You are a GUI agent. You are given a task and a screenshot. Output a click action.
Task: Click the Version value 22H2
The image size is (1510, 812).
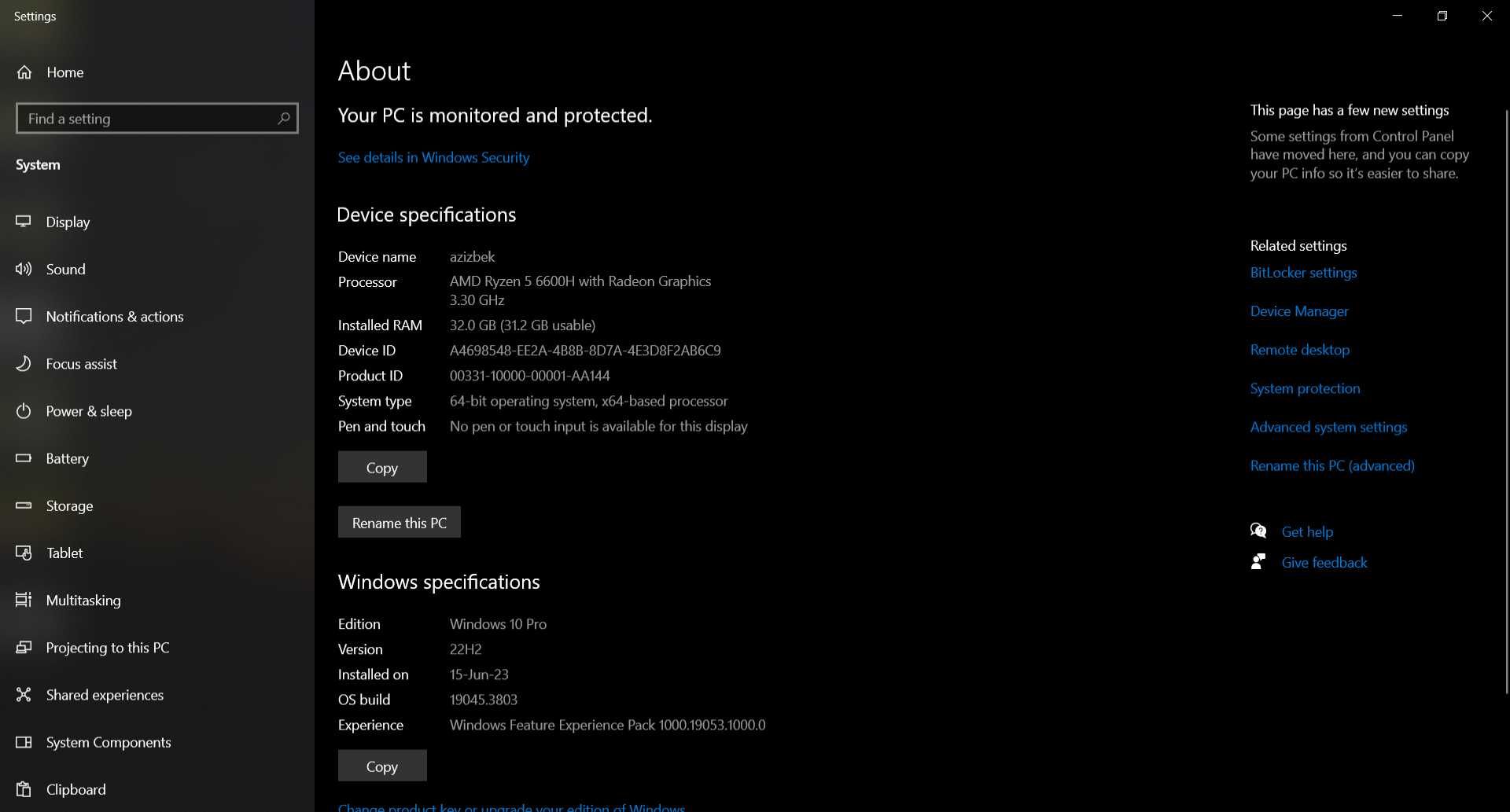point(466,649)
